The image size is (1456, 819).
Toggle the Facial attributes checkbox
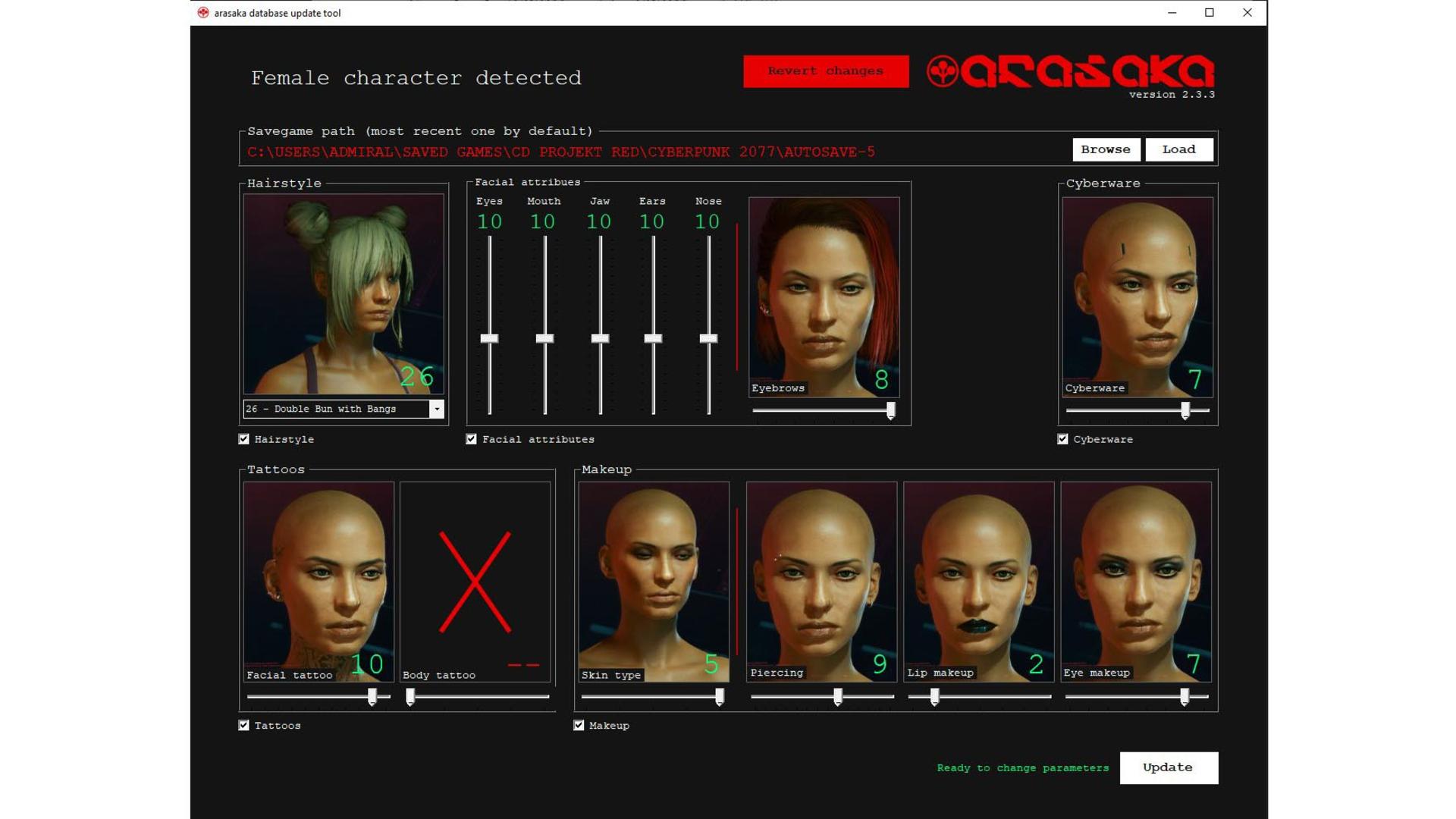(x=472, y=439)
